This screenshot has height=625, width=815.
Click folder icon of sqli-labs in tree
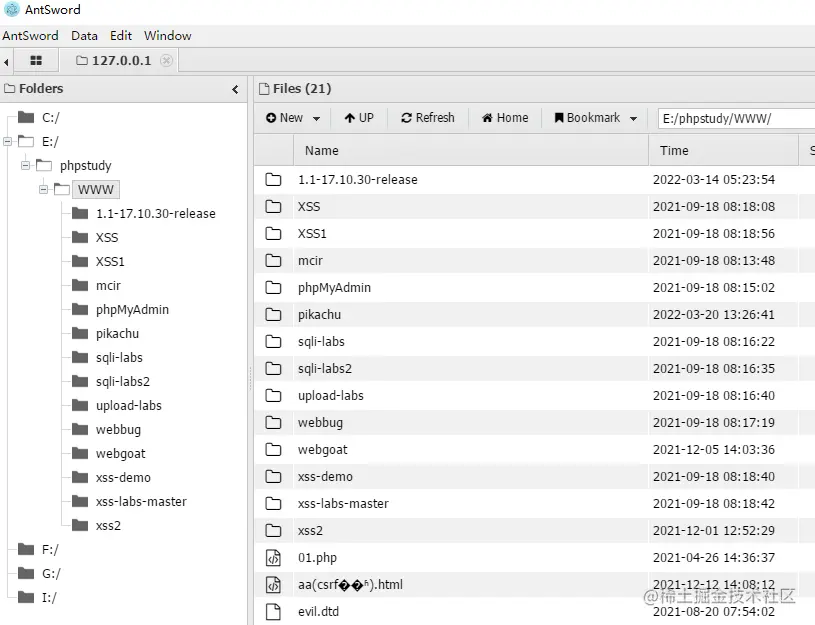[80, 357]
